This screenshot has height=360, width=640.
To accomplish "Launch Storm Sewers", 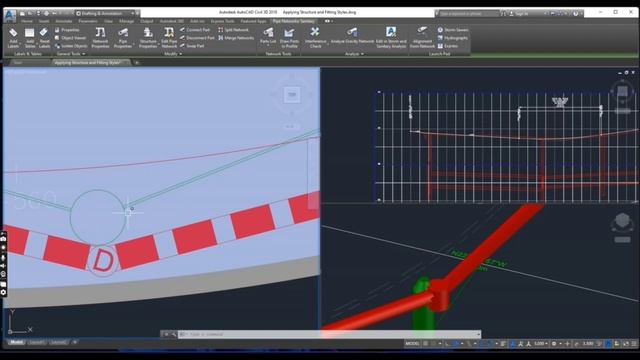I will (453, 30).
